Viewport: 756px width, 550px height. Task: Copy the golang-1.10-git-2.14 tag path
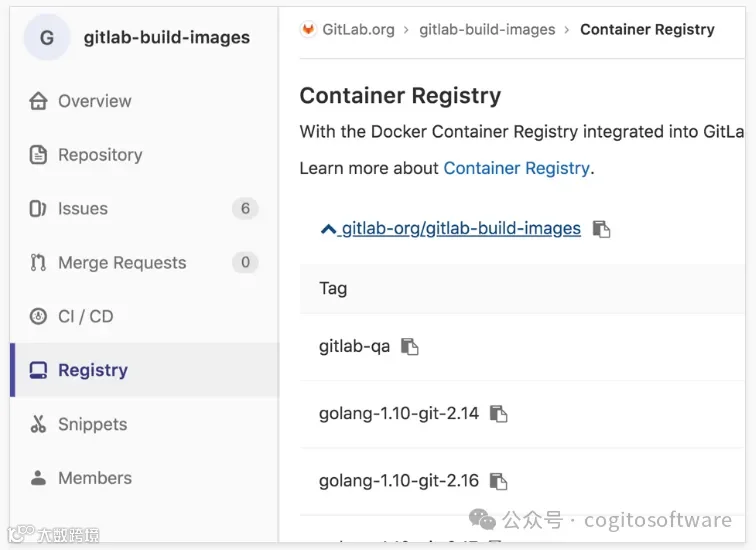[499, 414]
